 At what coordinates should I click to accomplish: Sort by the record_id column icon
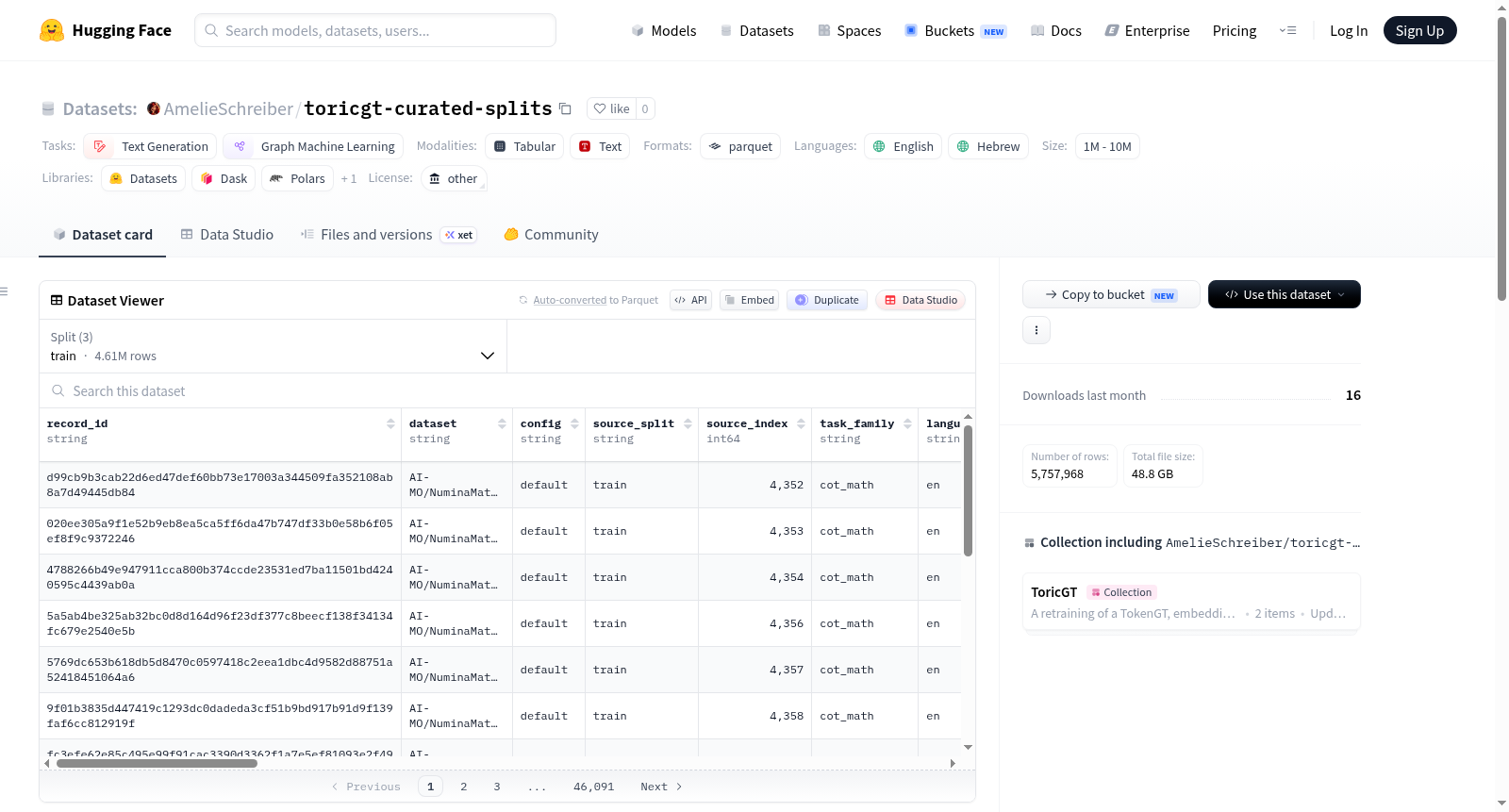pos(390,423)
